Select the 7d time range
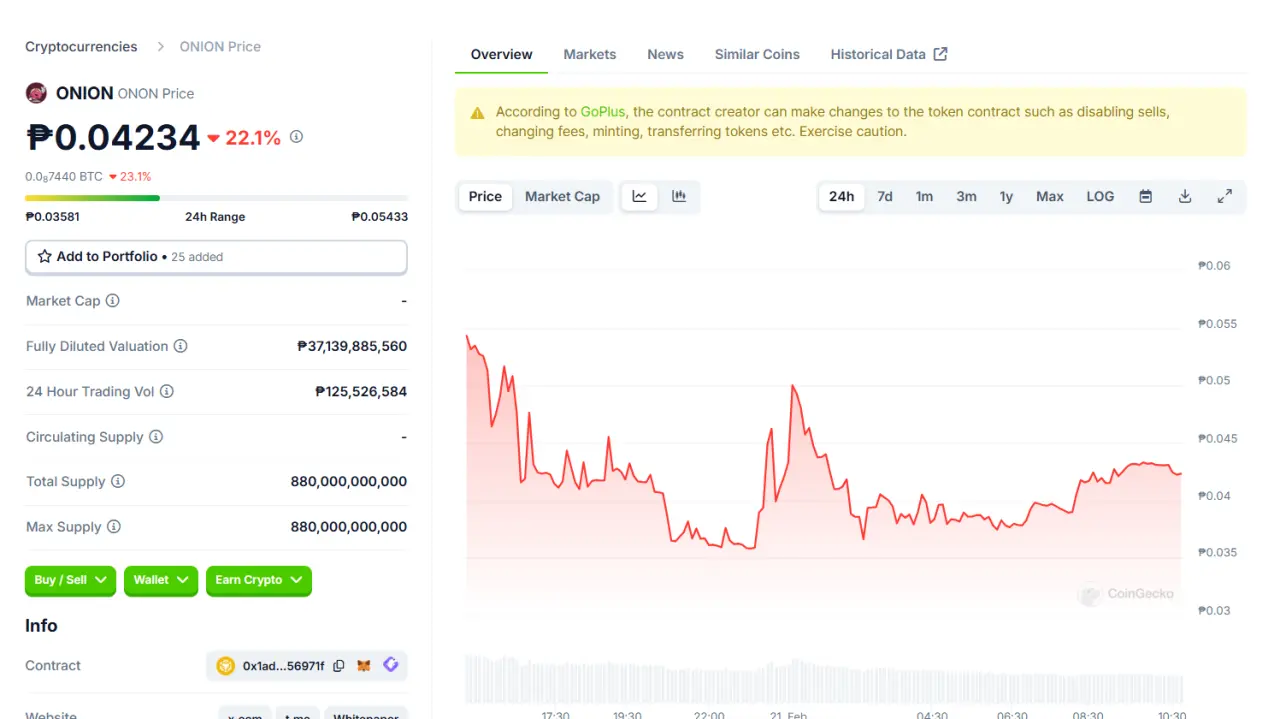The height and width of the screenshot is (719, 1280). pyautogui.click(x=885, y=196)
